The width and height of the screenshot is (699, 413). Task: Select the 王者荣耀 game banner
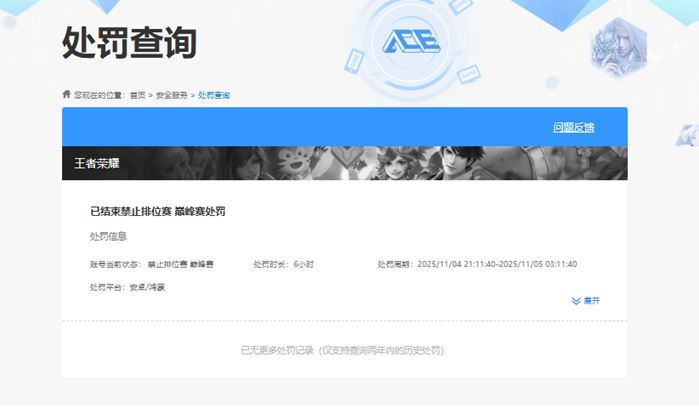[345, 163]
